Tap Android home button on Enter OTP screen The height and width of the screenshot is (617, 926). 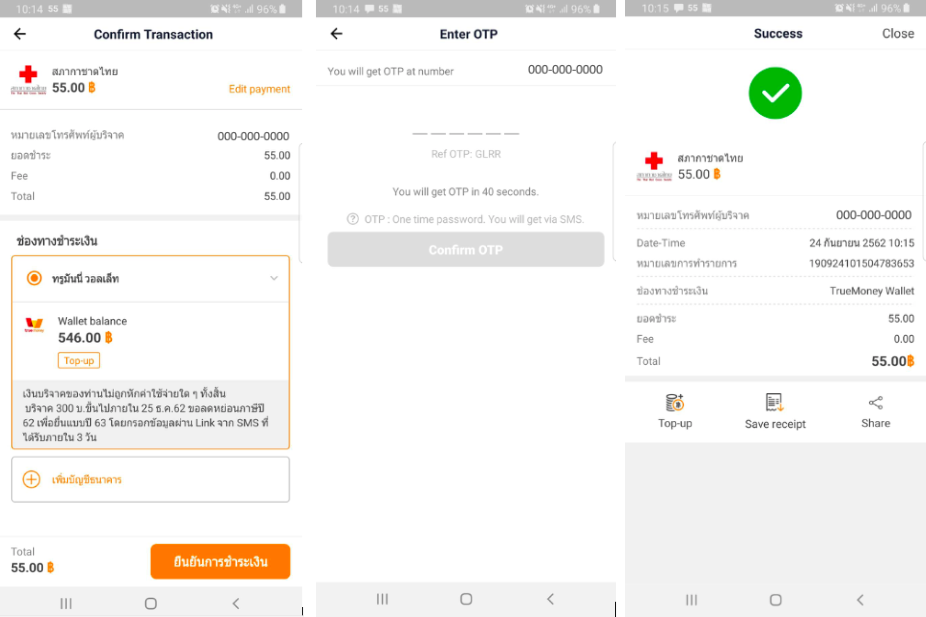pos(466,599)
